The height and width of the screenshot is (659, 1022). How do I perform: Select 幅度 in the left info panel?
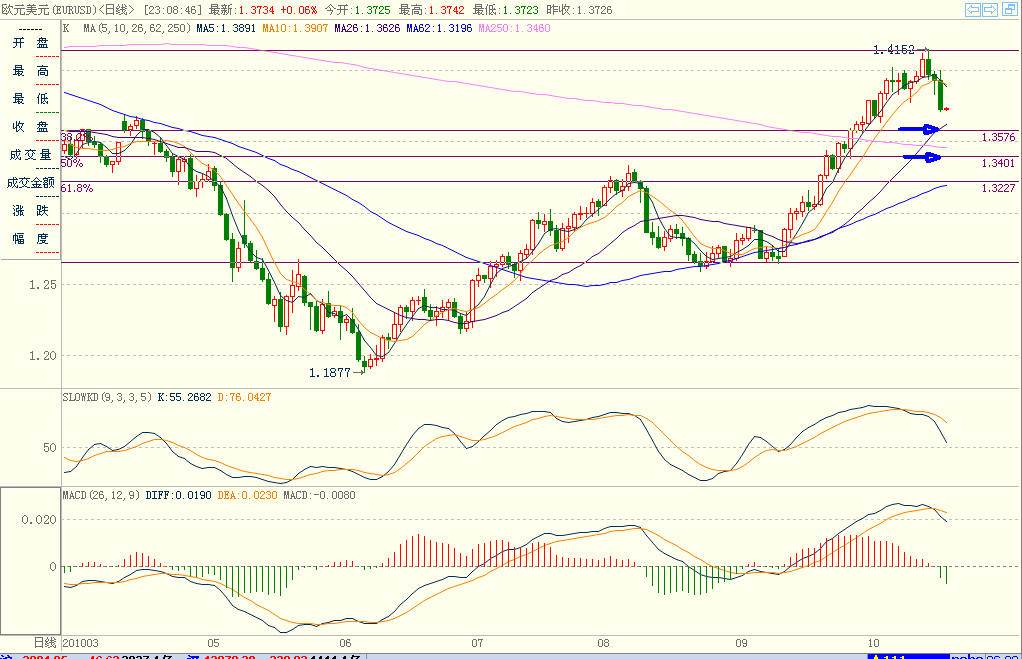[31, 239]
